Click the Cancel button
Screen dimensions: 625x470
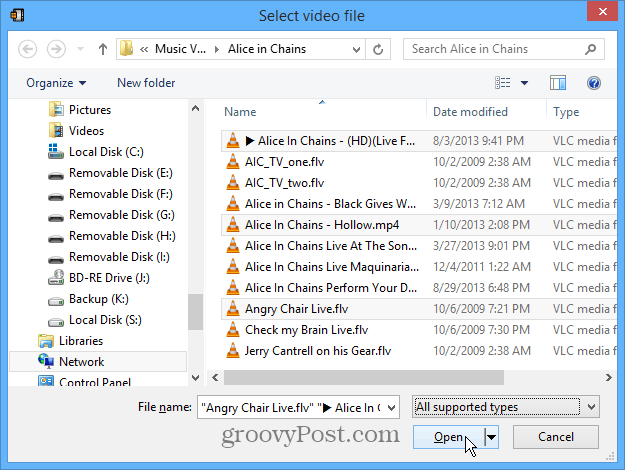[x=556, y=437]
